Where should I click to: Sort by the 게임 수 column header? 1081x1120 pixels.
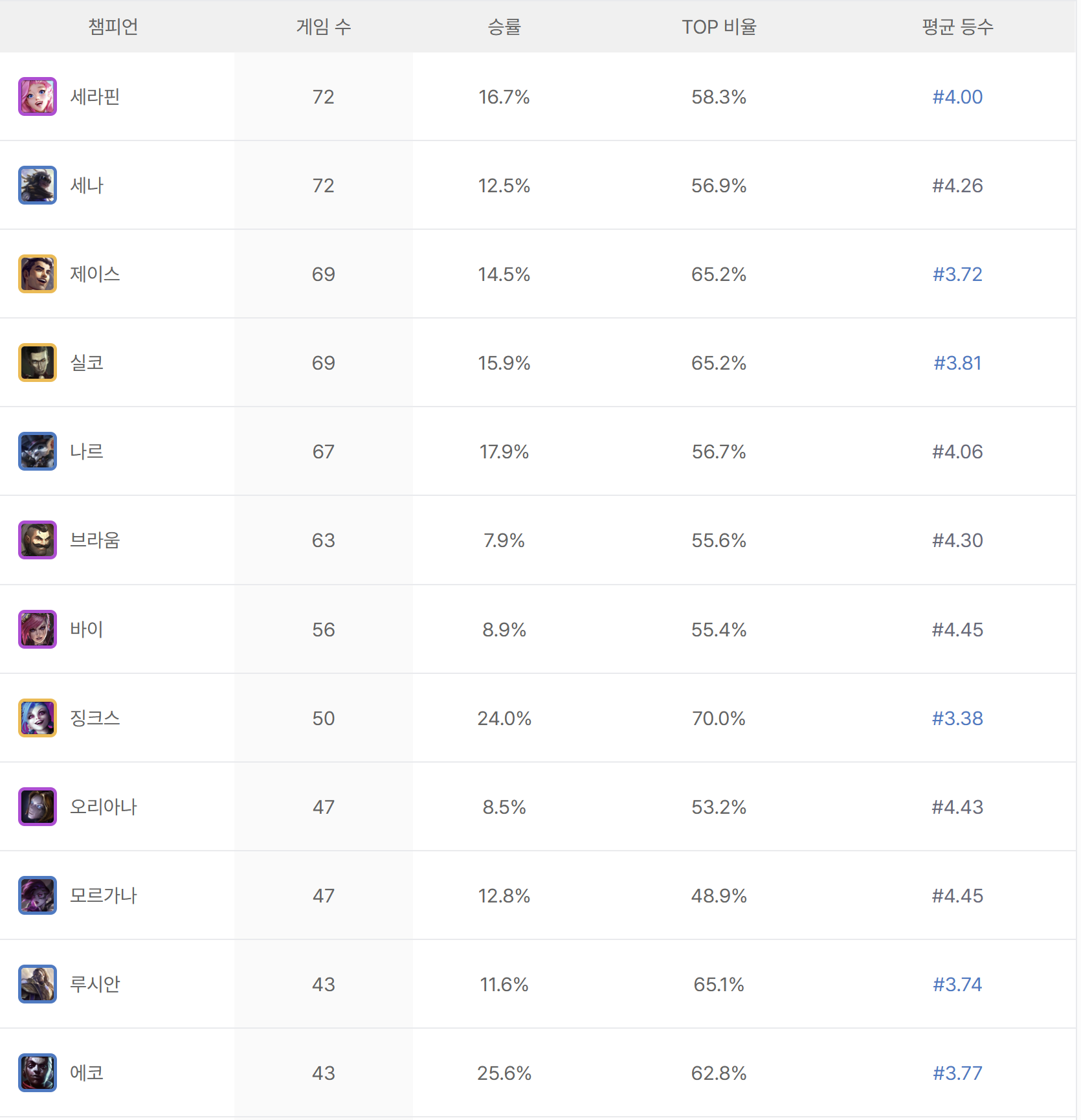(x=324, y=27)
